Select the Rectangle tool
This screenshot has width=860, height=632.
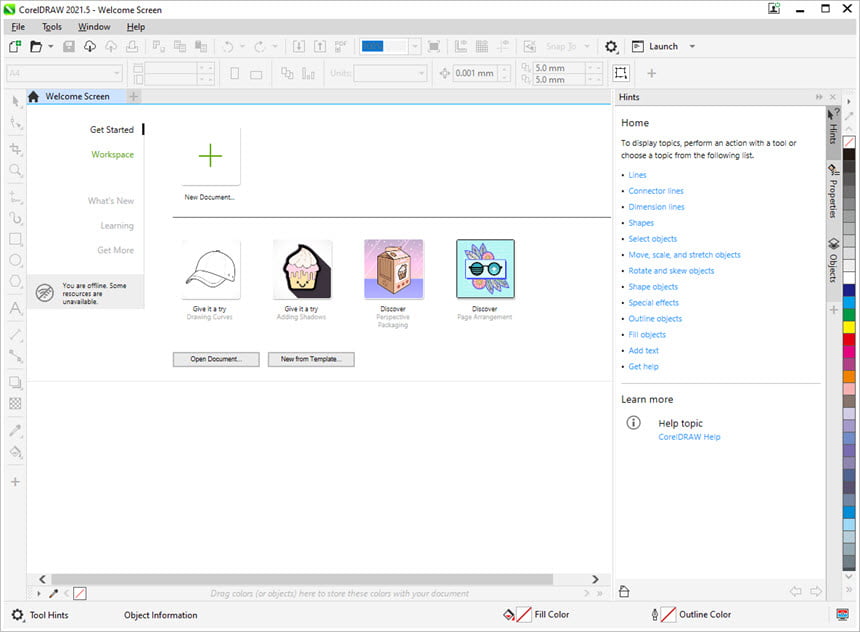point(15,239)
